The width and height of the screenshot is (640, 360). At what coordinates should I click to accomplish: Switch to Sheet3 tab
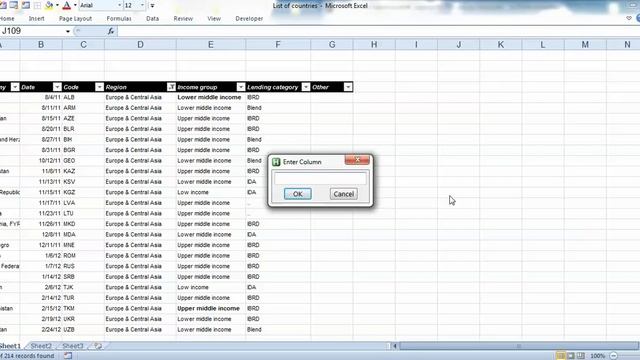coord(72,346)
